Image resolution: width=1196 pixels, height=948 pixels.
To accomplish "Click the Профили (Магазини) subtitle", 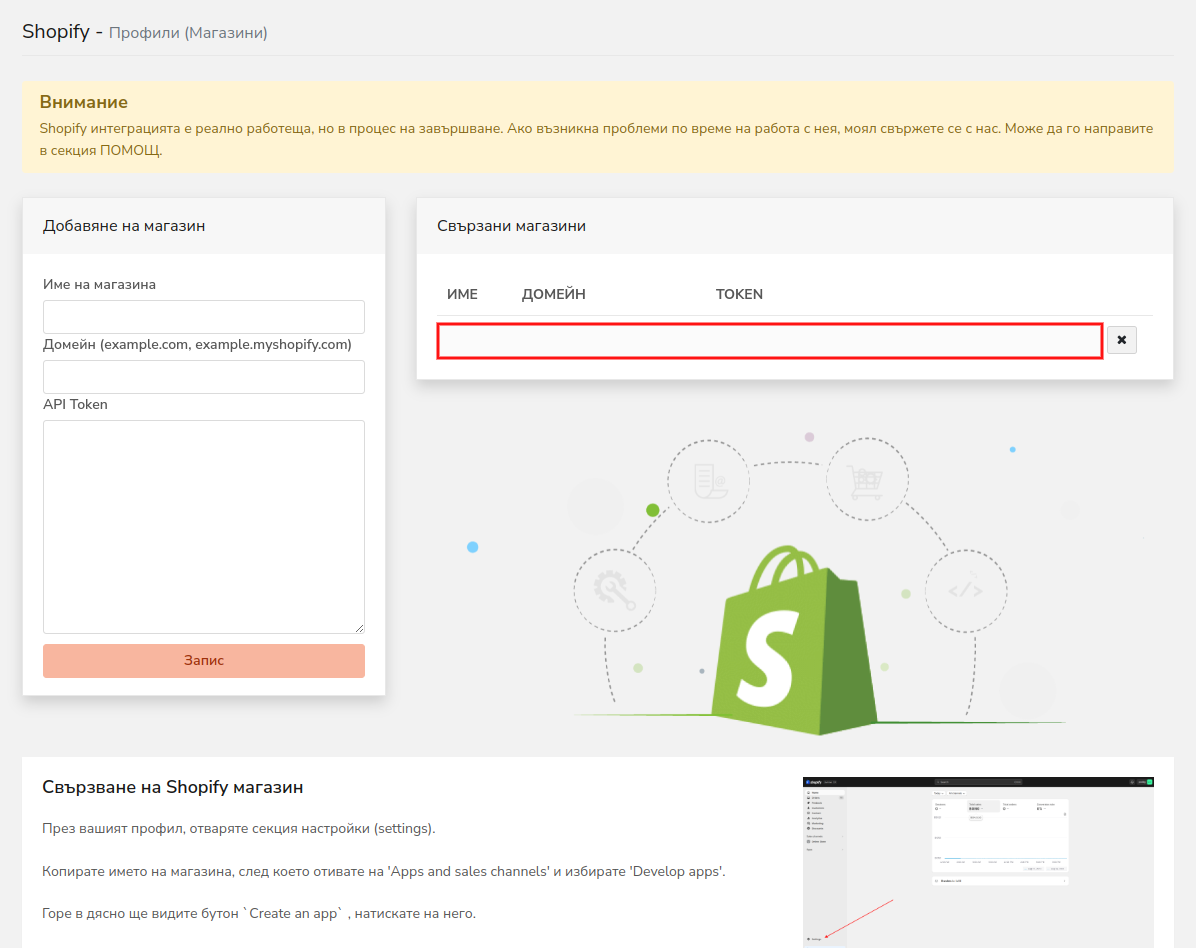I will tap(188, 33).
